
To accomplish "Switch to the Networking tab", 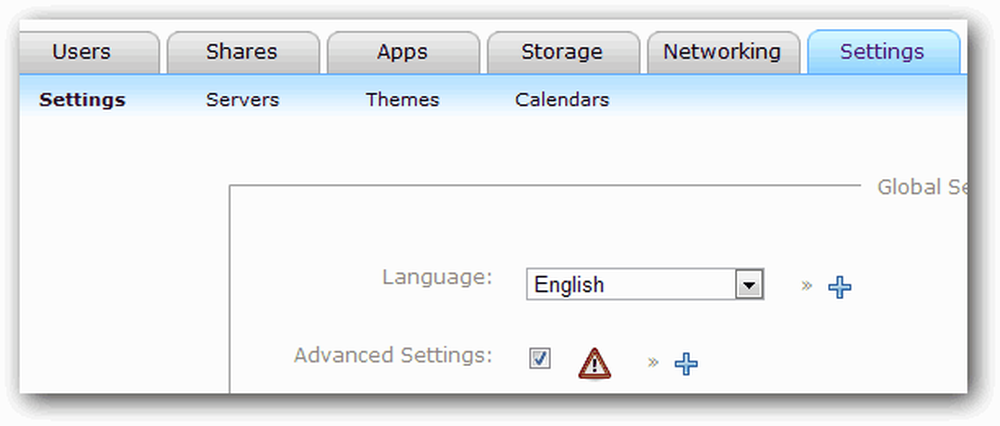I will tap(723, 52).
